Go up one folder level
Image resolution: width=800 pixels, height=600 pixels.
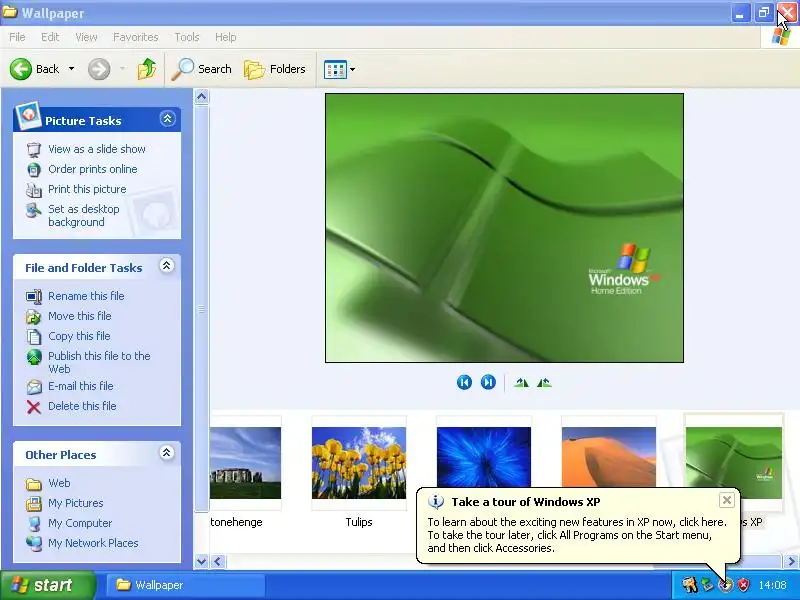(x=147, y=69)
